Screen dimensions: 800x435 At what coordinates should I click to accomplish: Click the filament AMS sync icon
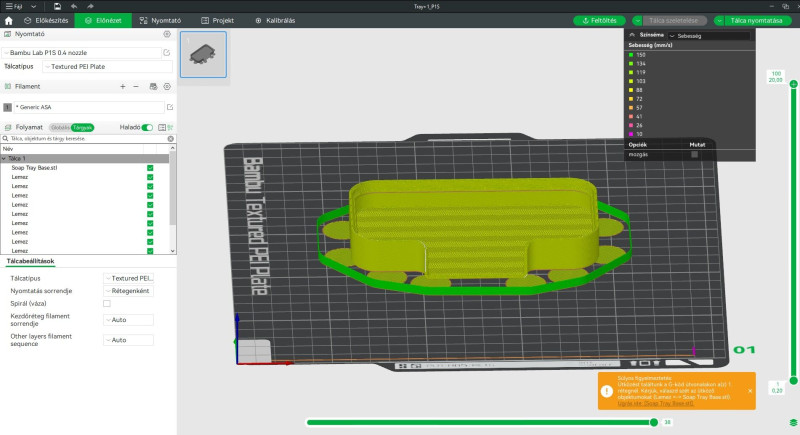click(x=153, y=87)
